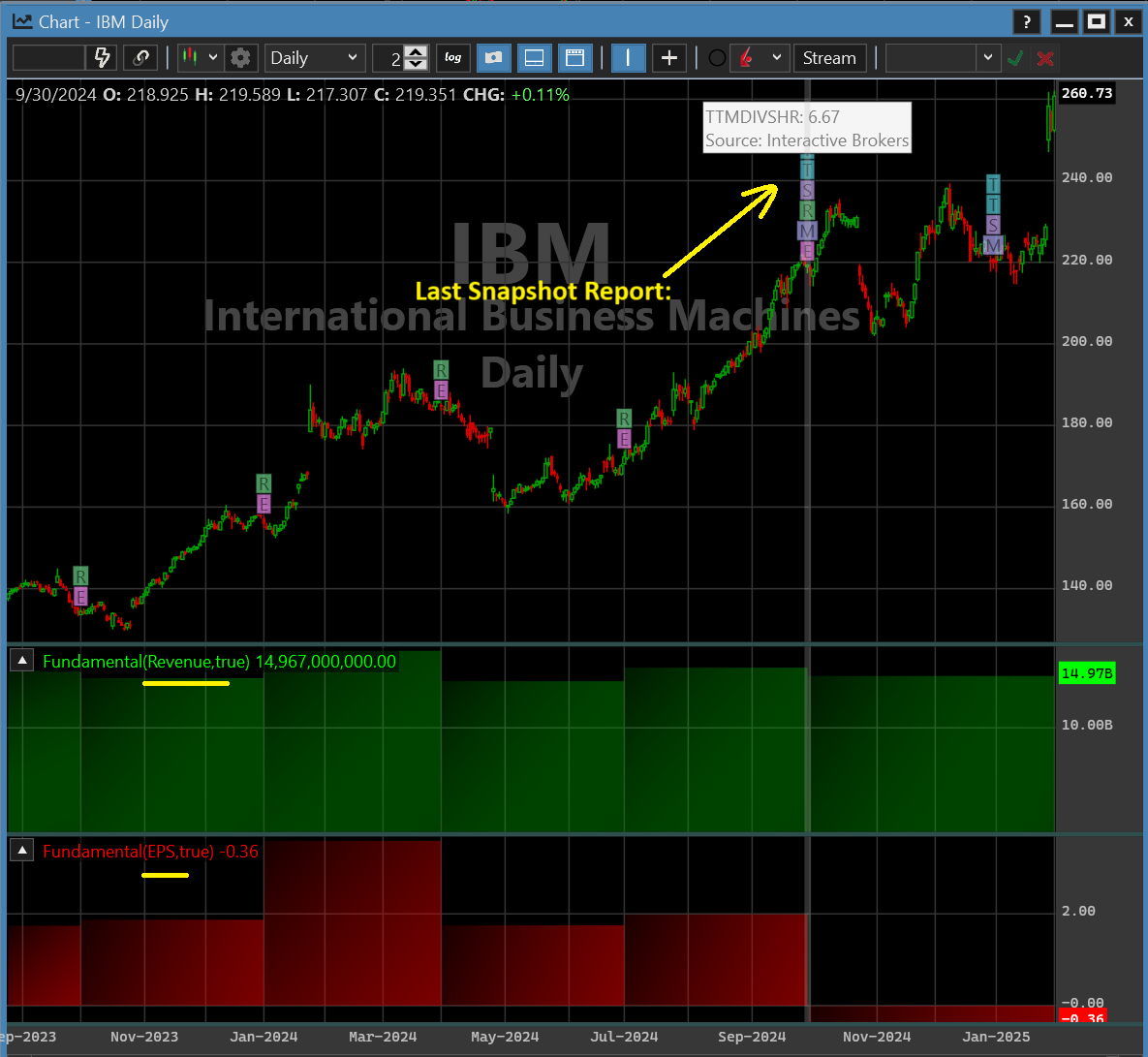The height and width of the screenshot is (1057, 1148).
Task: Click the help question mark button
Action: click(x=1027, y=22)
